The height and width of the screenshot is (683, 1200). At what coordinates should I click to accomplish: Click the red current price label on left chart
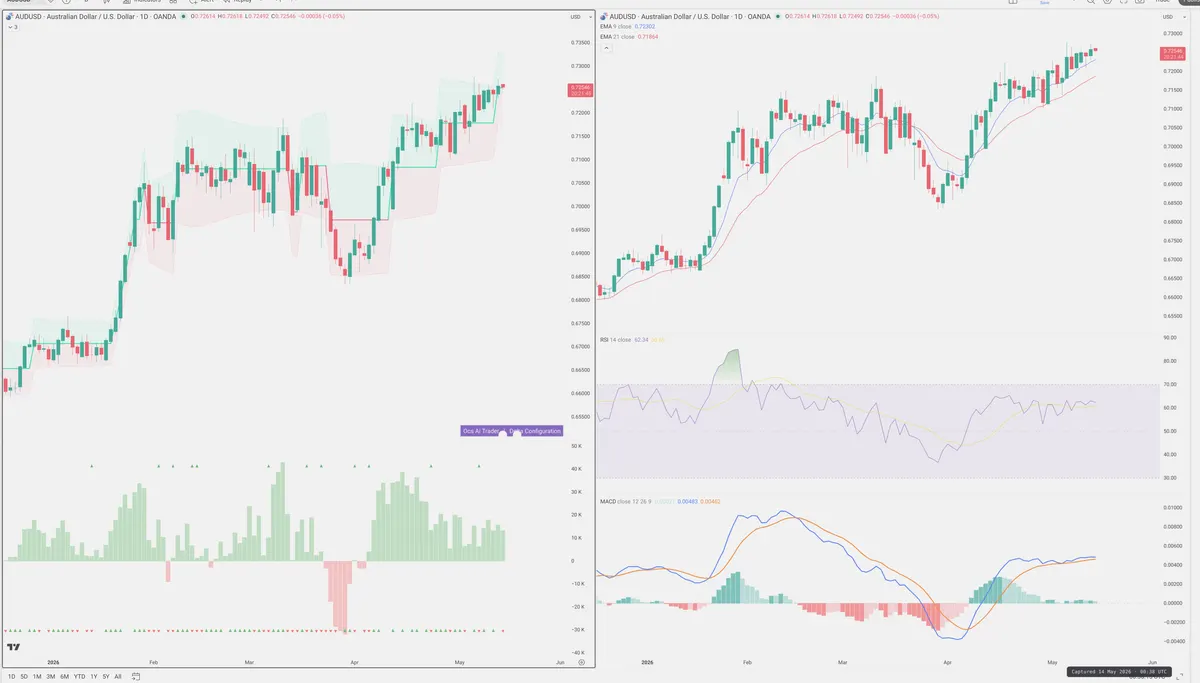[580, 90]
